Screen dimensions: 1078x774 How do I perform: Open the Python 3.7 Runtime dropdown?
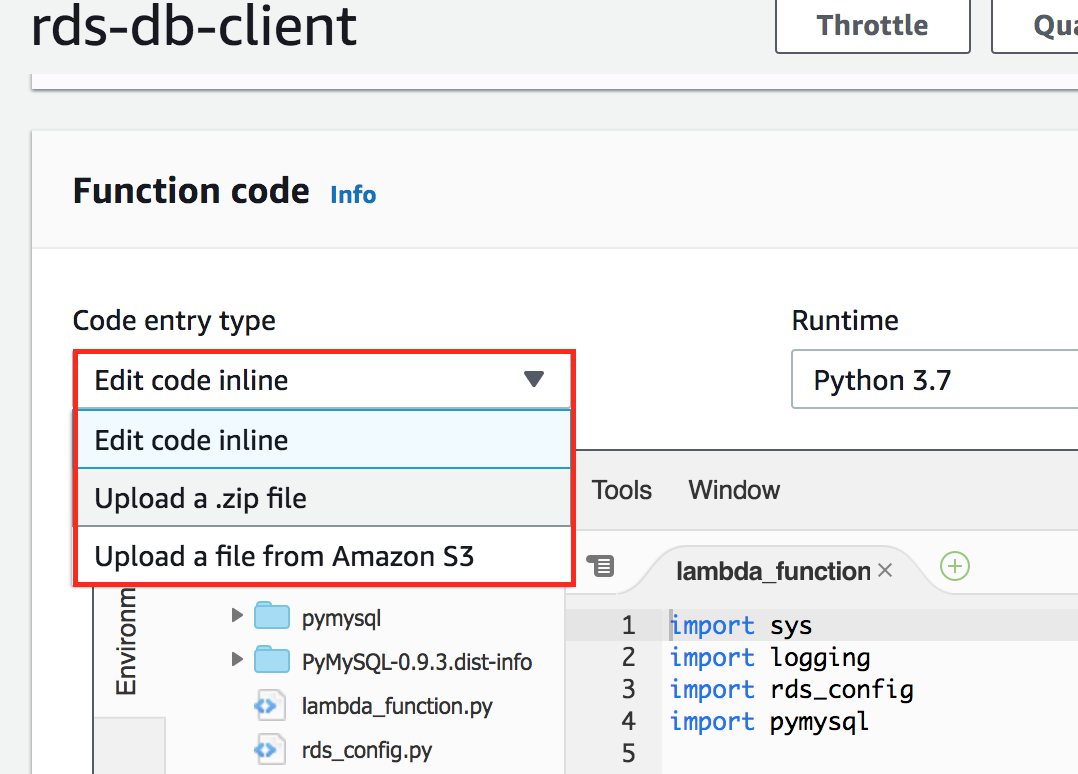point(934,379)
